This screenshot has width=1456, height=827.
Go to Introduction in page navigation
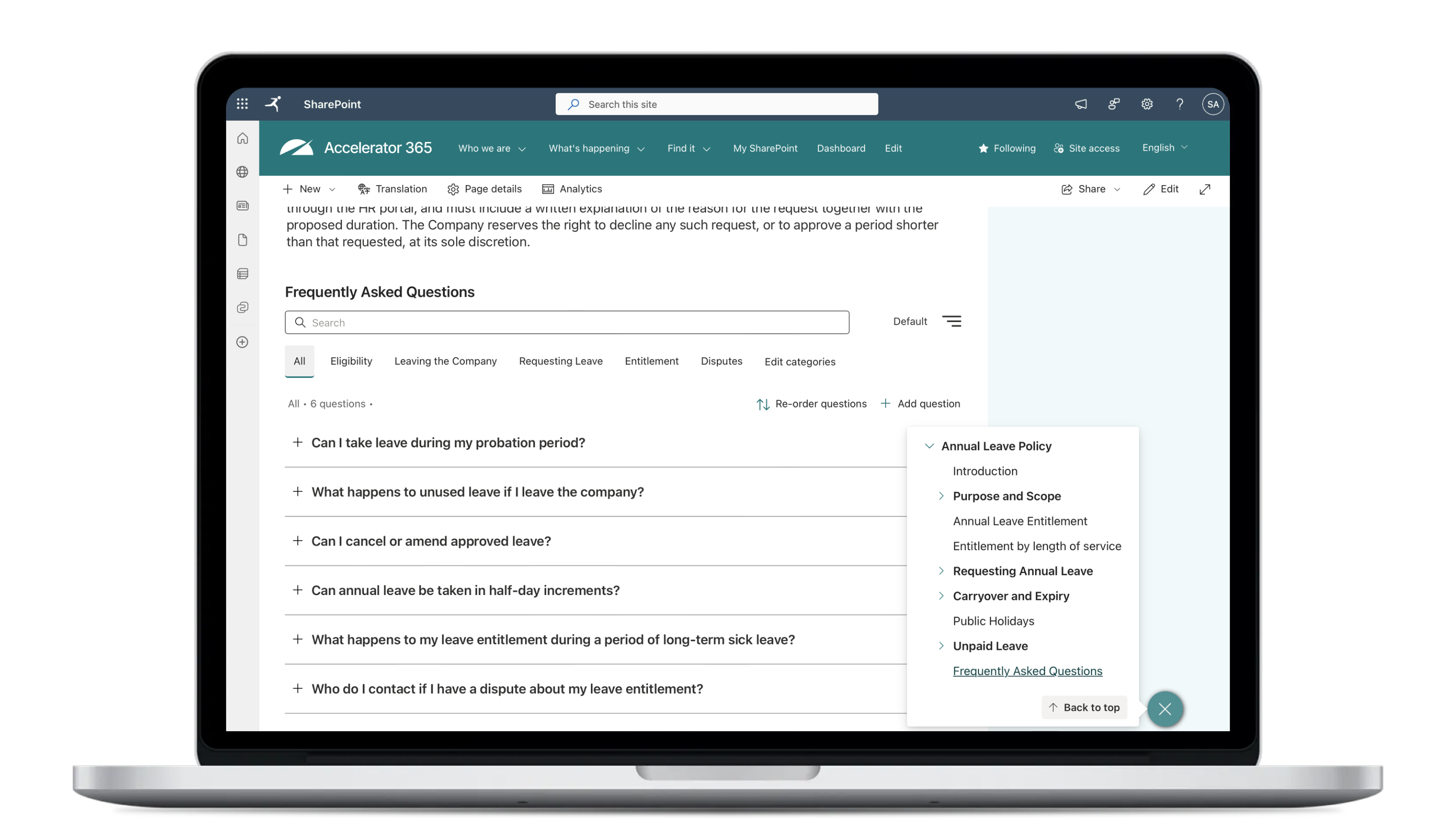(984, 471)
